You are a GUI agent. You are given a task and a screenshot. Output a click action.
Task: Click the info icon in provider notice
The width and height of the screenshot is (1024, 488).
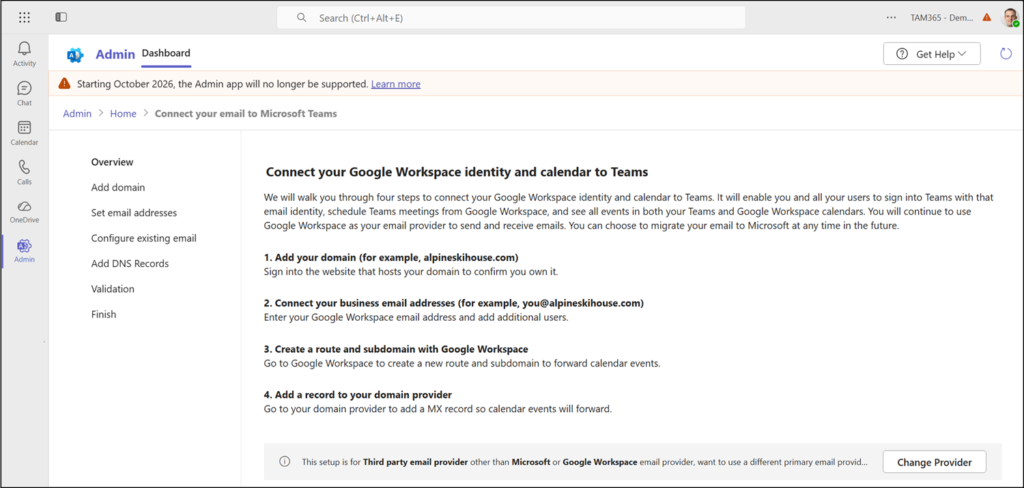pos(285,461)
